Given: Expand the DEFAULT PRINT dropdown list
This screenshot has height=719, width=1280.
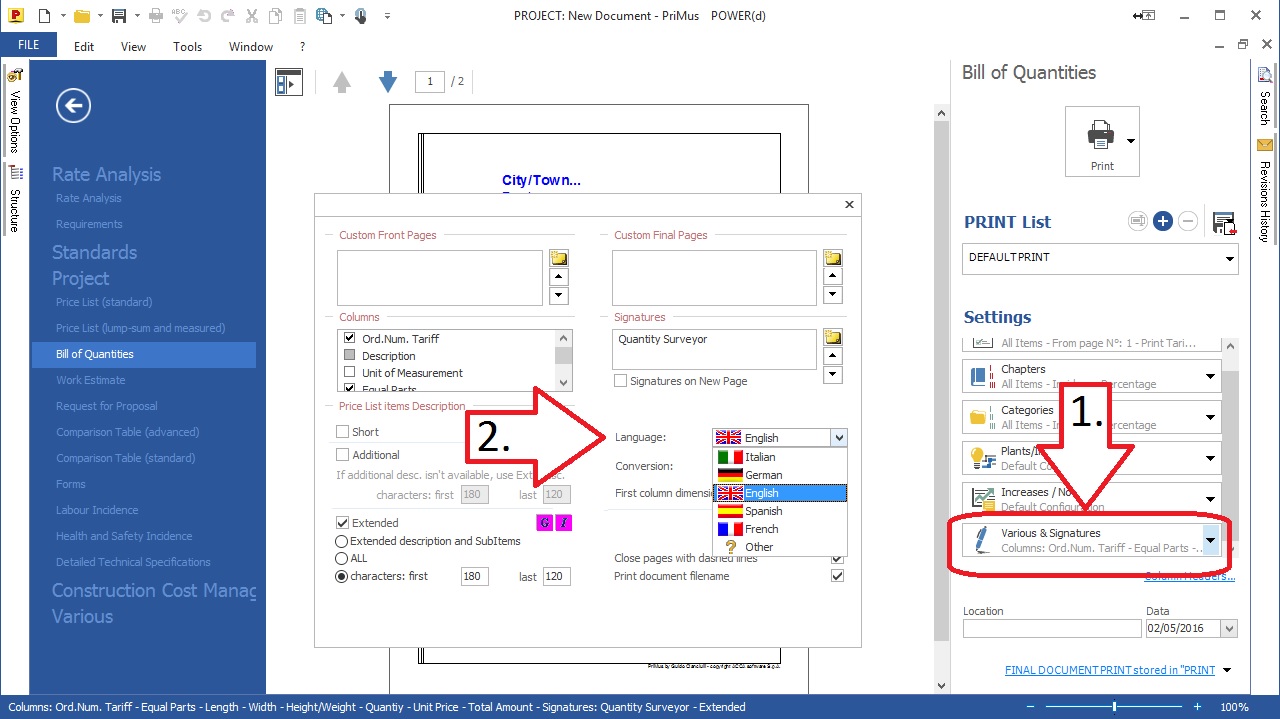Looking at the screenshot, I should pos(1230,258).
